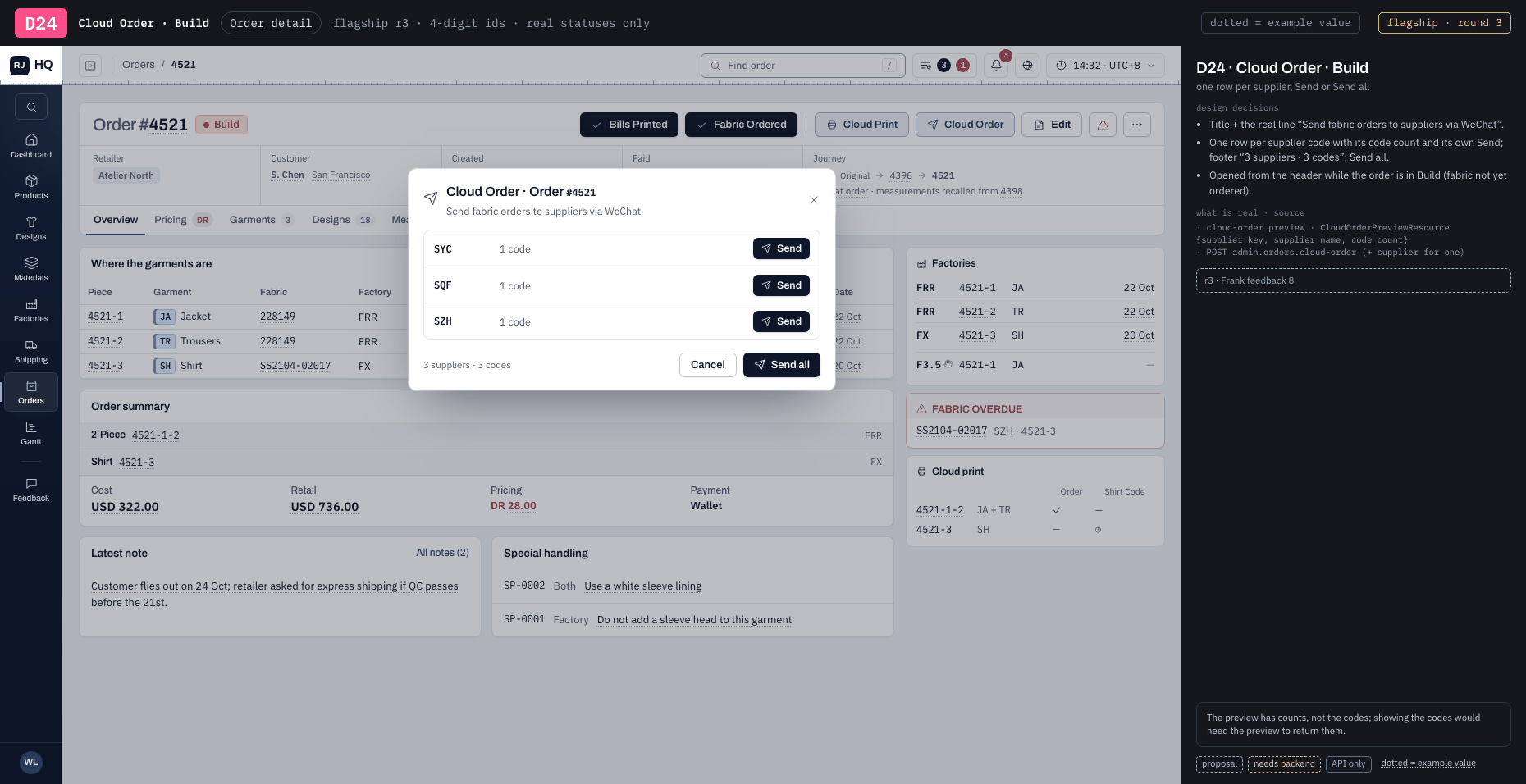Open Gantt view in sidebar
The image size is (1526, 784).
click(x=31, y=433)
